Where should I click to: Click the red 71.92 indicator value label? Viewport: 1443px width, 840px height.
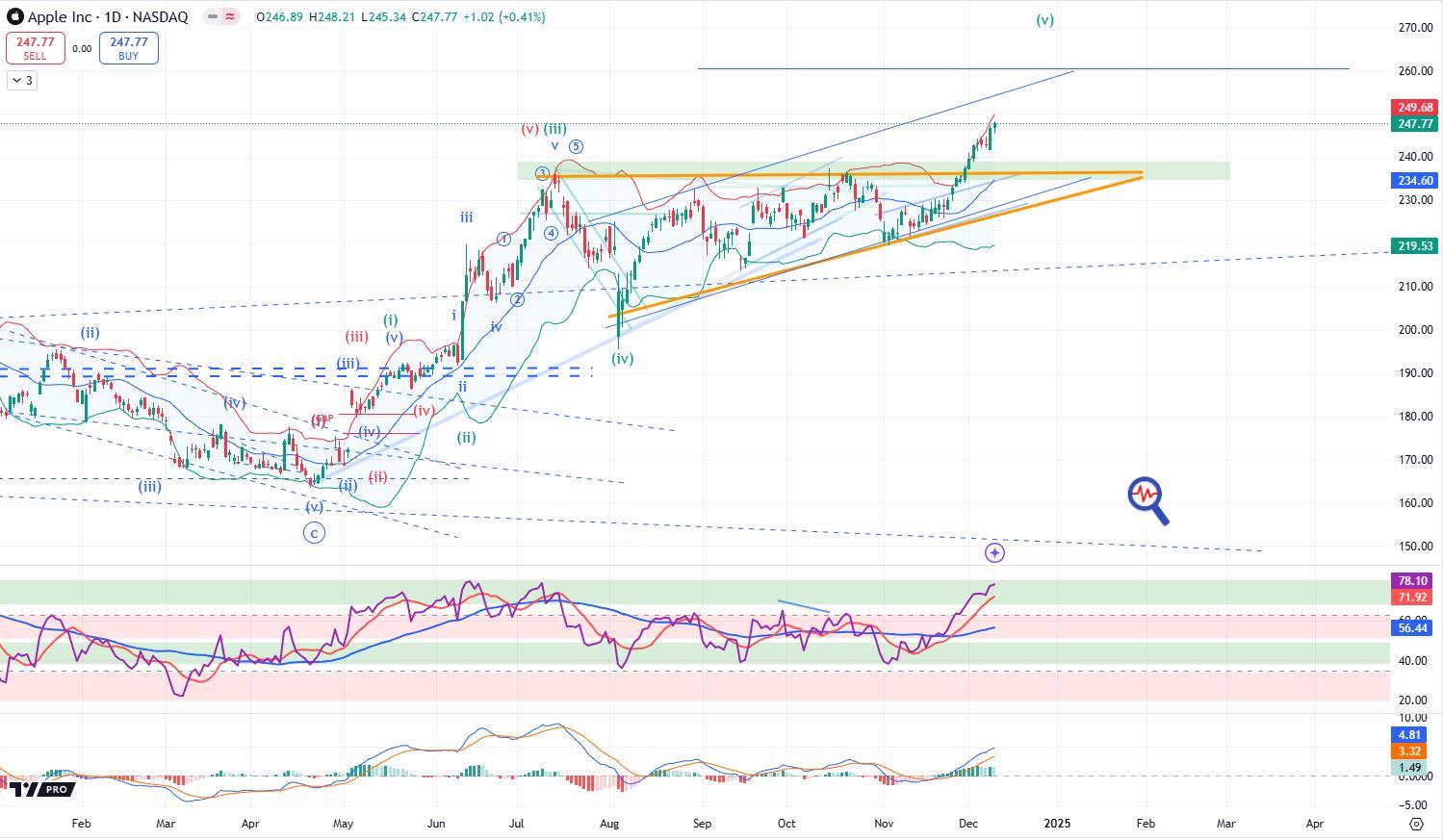1412,598
